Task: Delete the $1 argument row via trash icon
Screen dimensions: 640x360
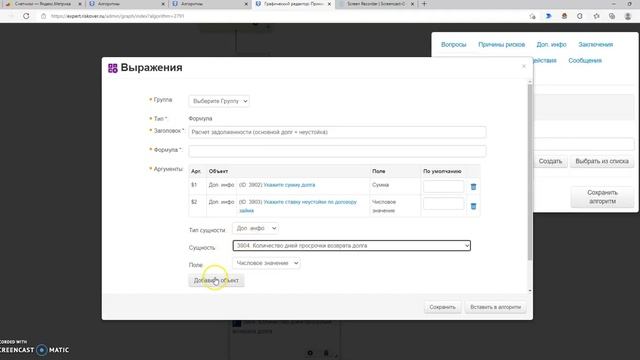Action: tap(473, 187)
